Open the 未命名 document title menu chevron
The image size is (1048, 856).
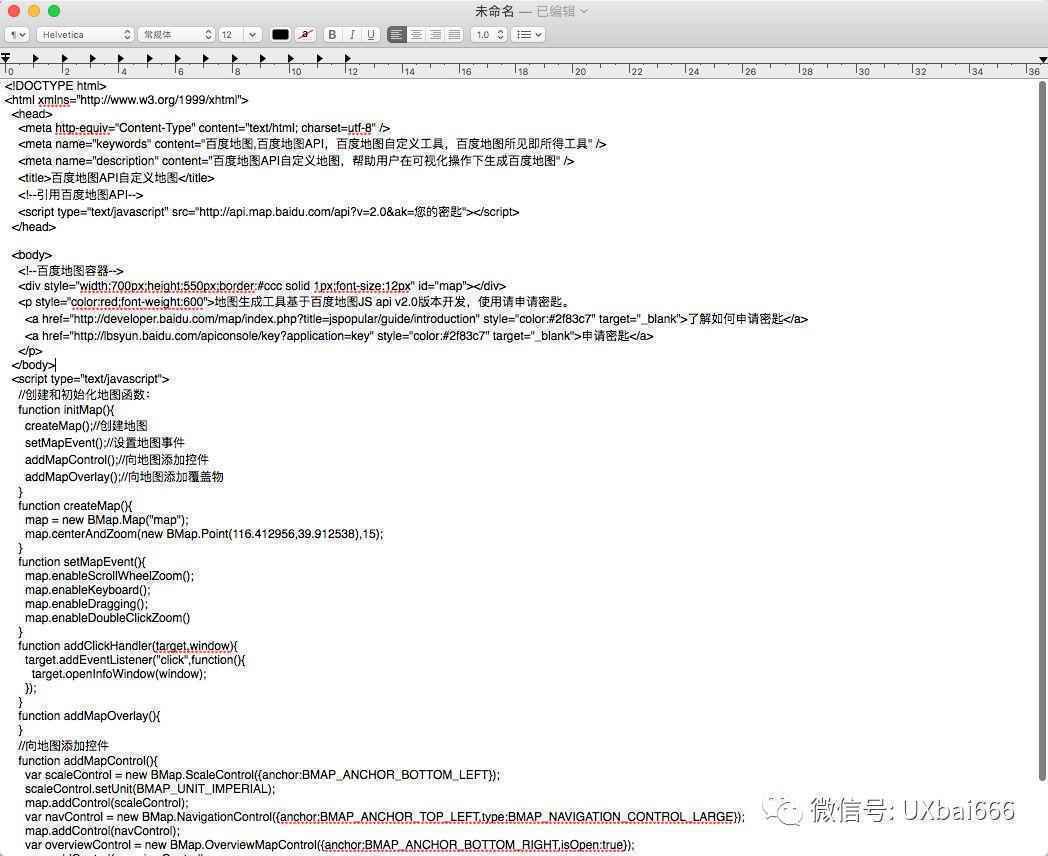pos(584,11)
